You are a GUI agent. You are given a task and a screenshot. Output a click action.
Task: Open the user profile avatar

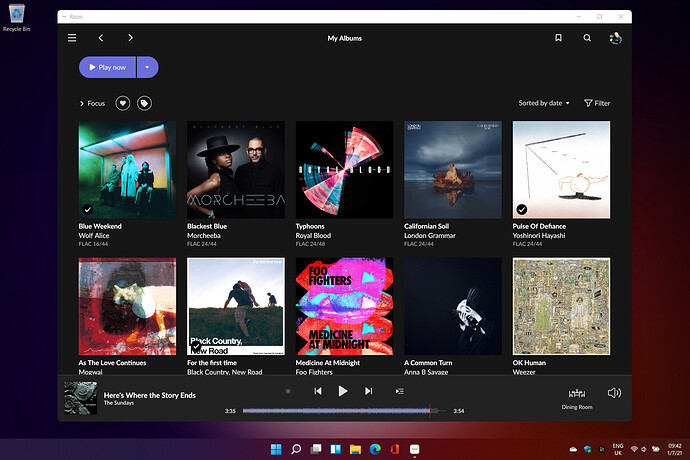point(615,38)
